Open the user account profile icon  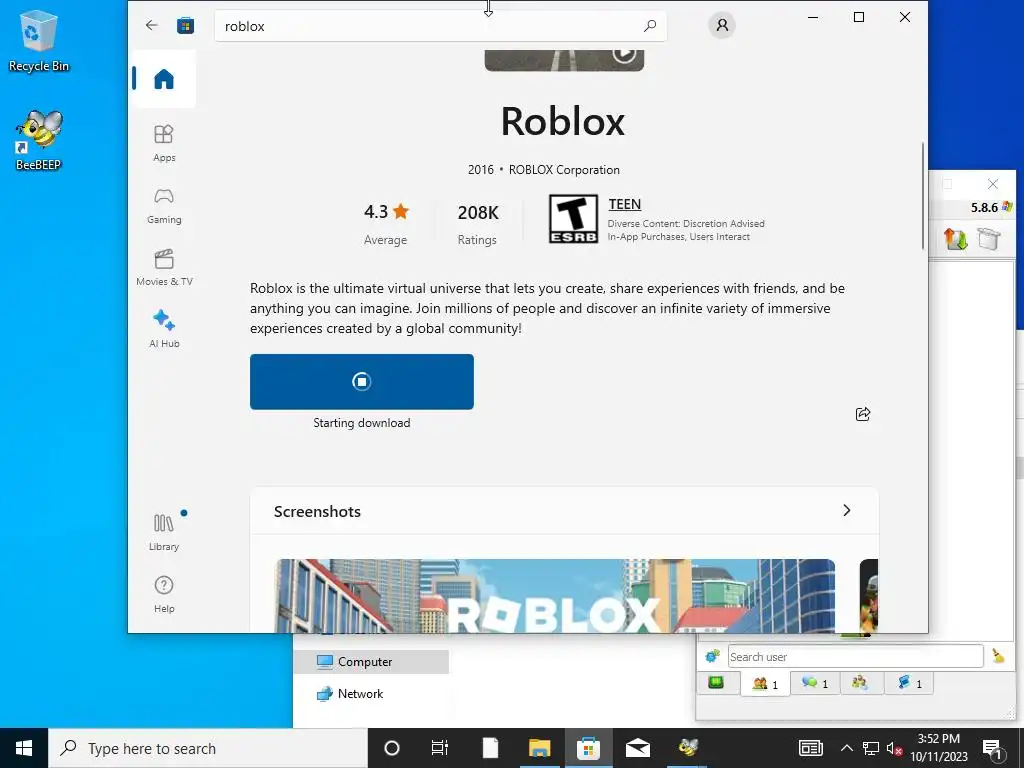tap(722, 25)
